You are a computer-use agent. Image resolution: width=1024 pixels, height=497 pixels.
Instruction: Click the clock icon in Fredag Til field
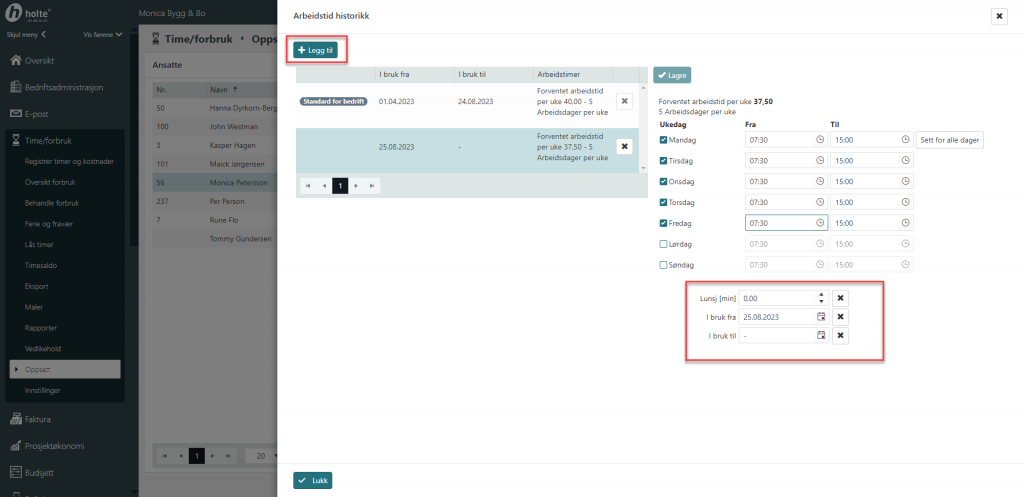[904, 224]
